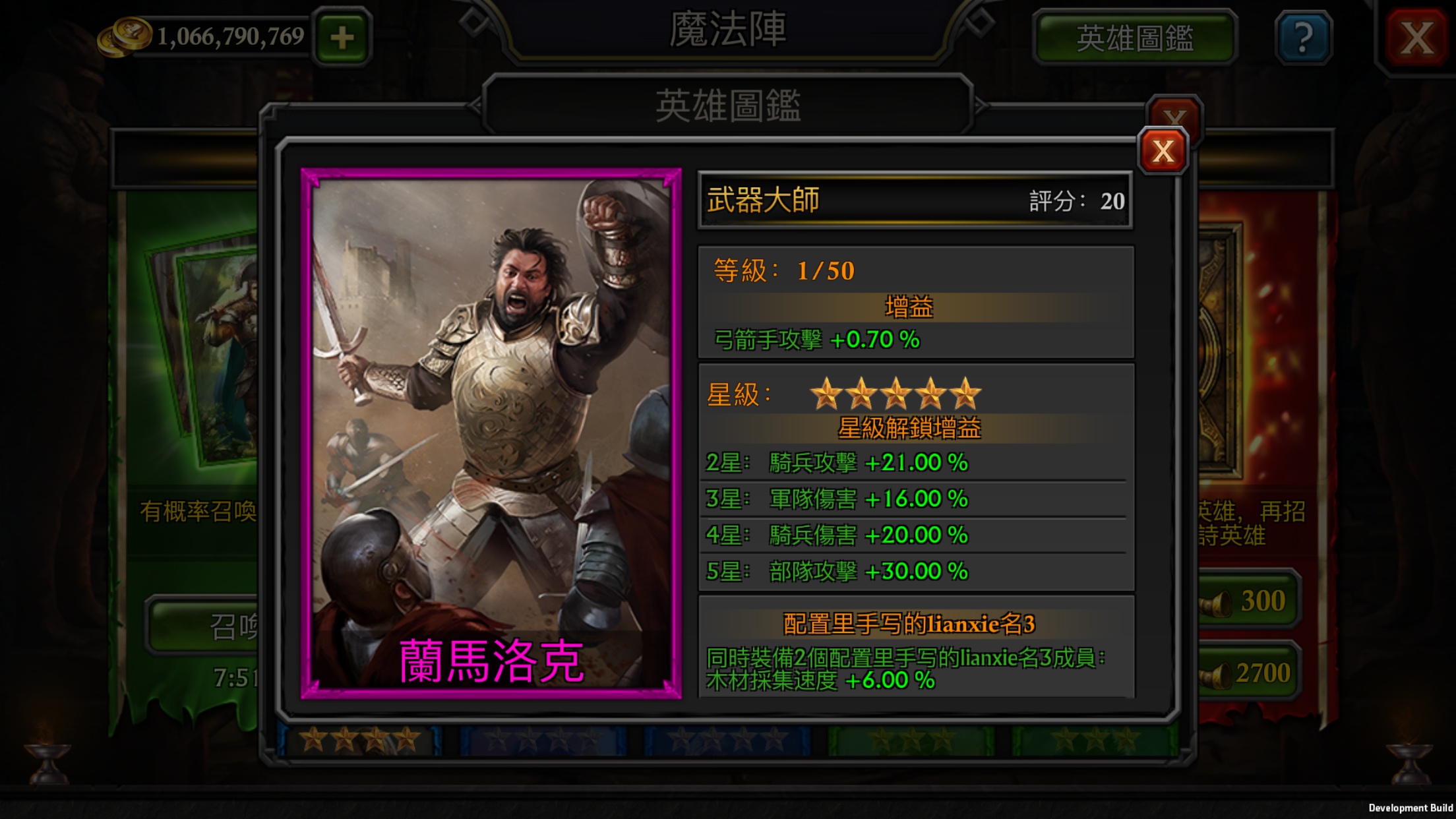Screen dimensions: 1456x819
Task: Click the green 召喚 summon button
Action: click(204, 626)
